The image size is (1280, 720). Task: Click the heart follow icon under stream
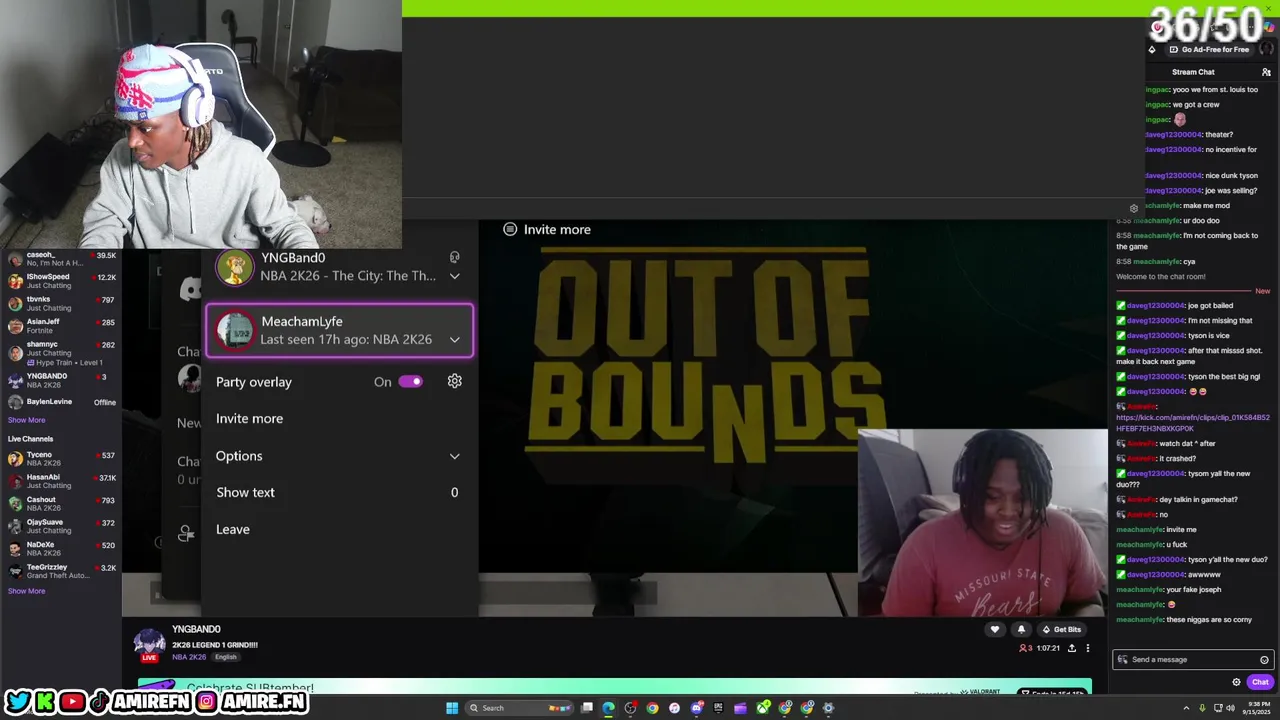[994, 629]
